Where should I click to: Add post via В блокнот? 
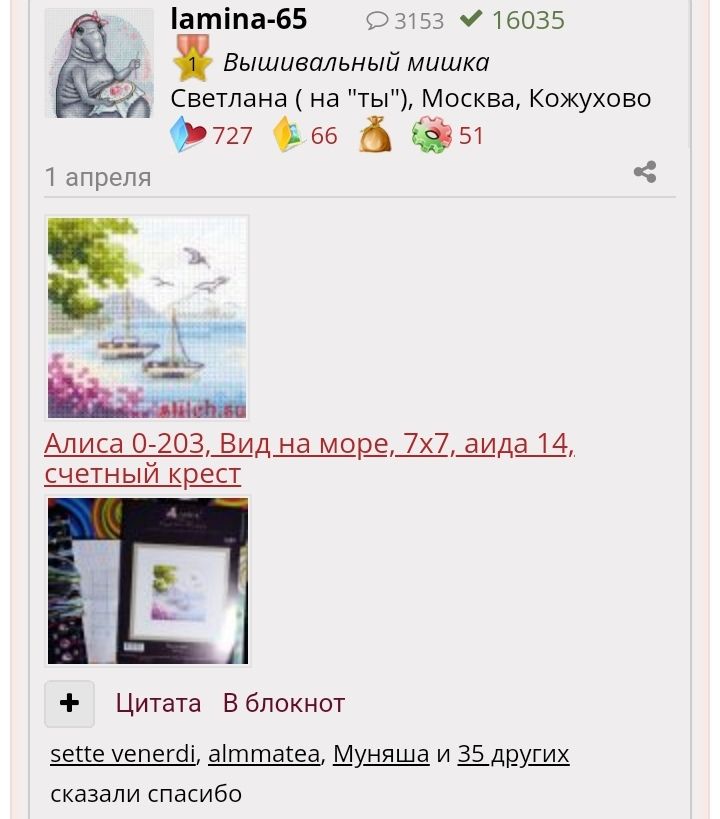pyautogui.click(x=284, y=703)
